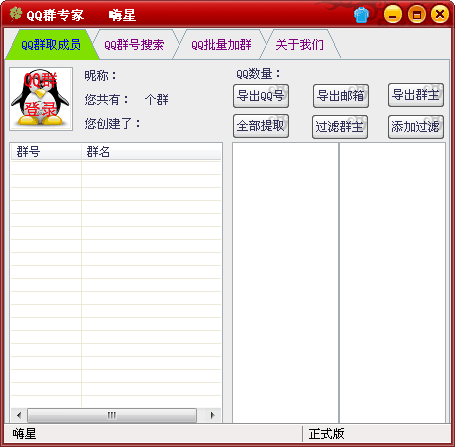Viewport: 455px width, 447px height.
Task: Click the blue shirt skin icon
Action: point(361,15)
